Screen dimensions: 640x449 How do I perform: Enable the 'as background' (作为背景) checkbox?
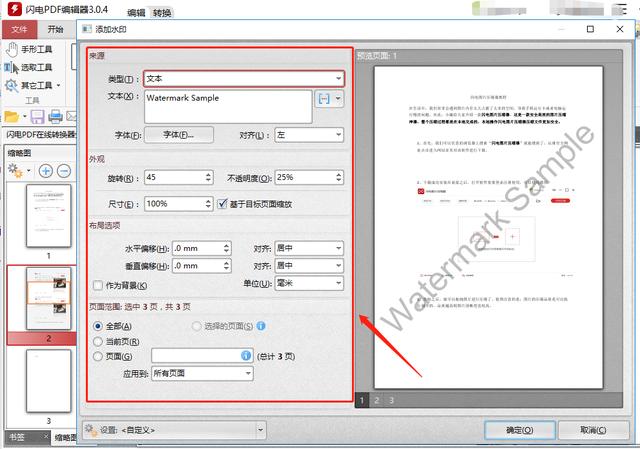98,285
